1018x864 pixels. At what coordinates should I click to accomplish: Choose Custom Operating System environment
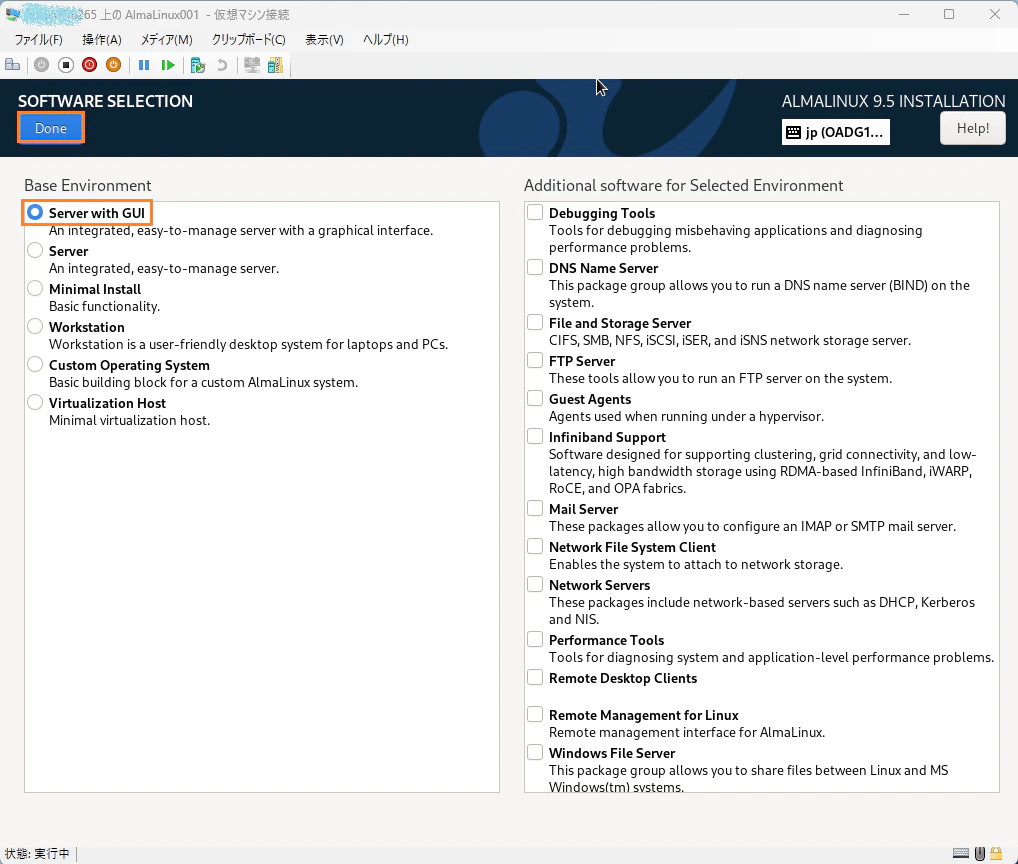point(35,364)
